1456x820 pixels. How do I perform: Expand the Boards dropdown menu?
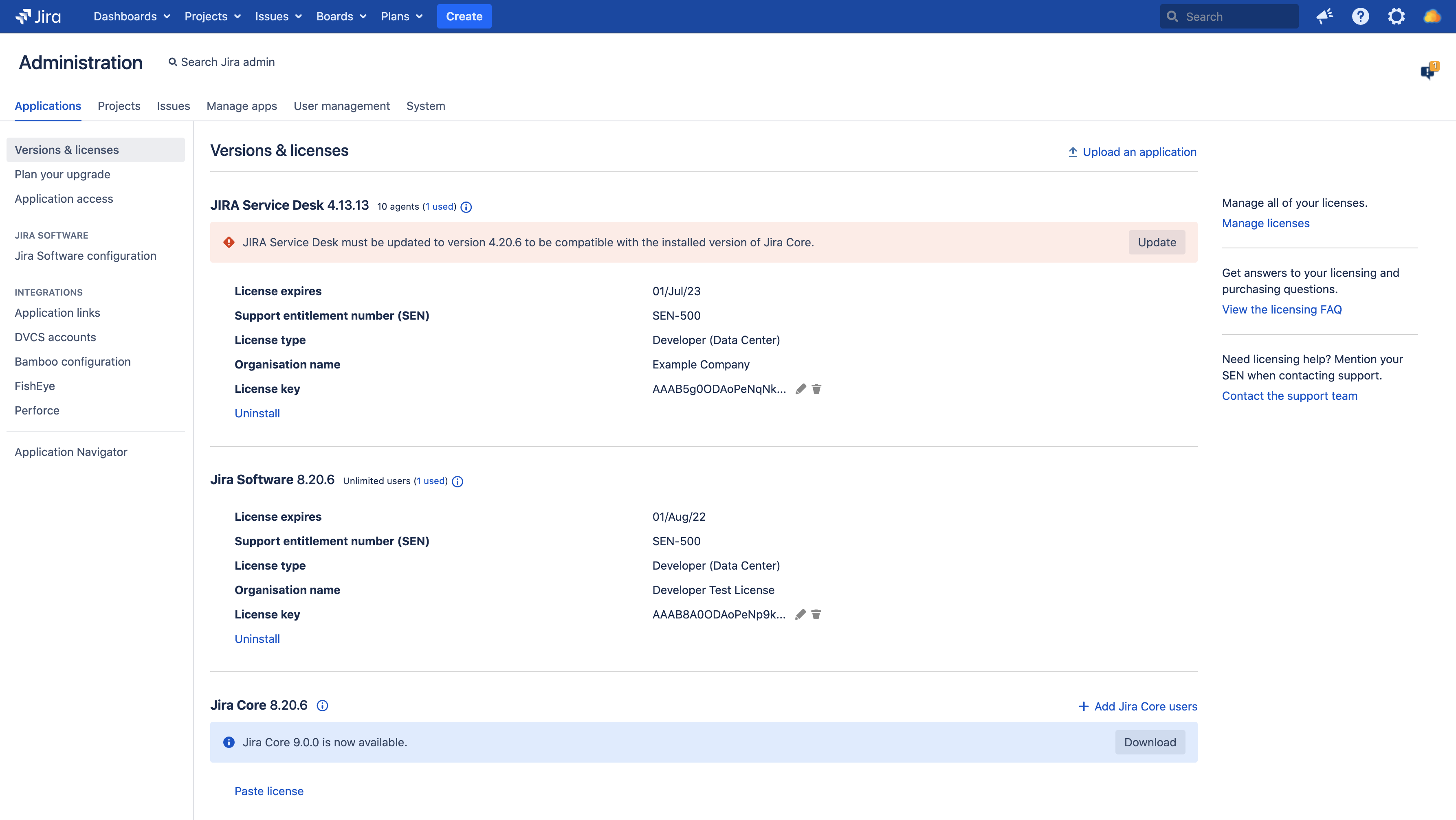point(341,16)
